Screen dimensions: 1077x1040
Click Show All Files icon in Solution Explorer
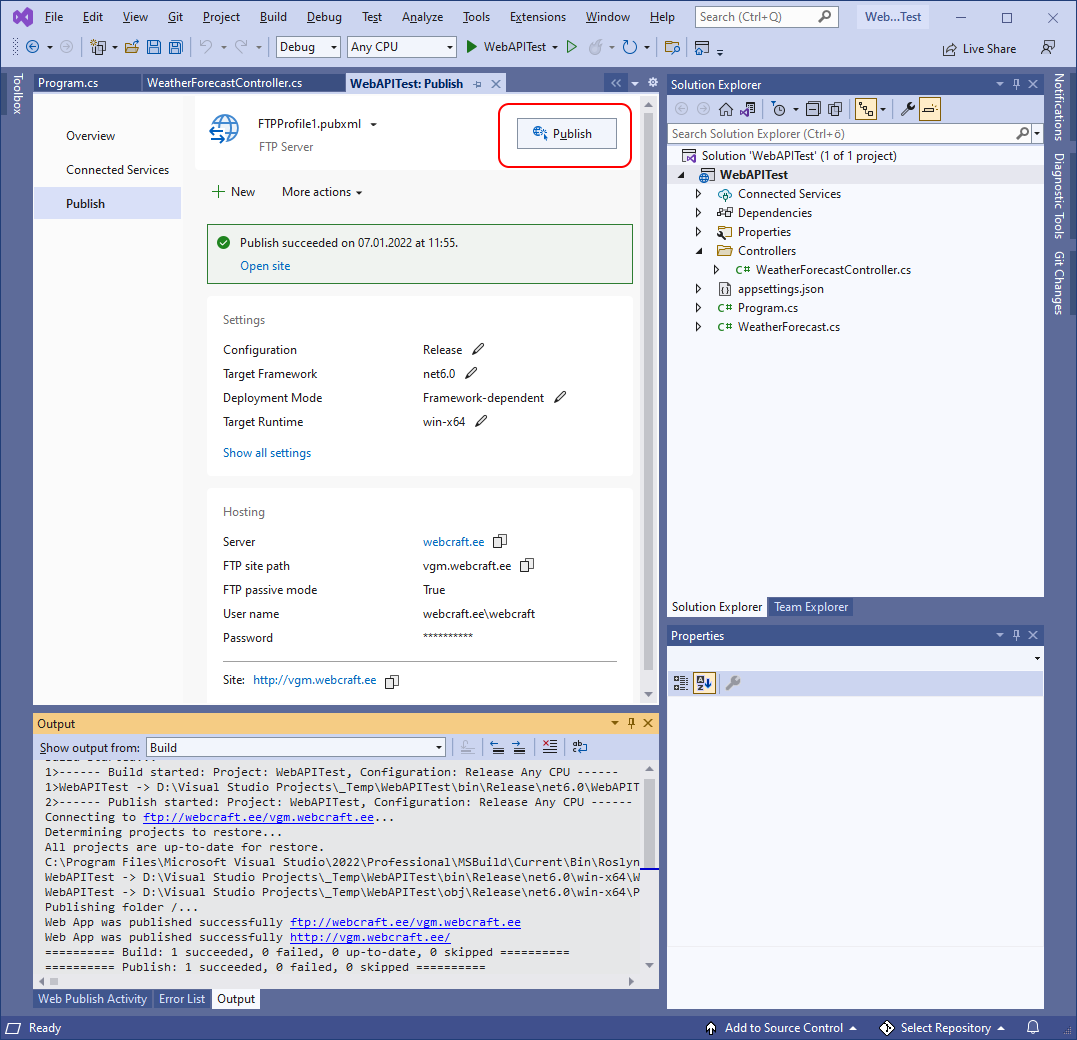point(835,109)
